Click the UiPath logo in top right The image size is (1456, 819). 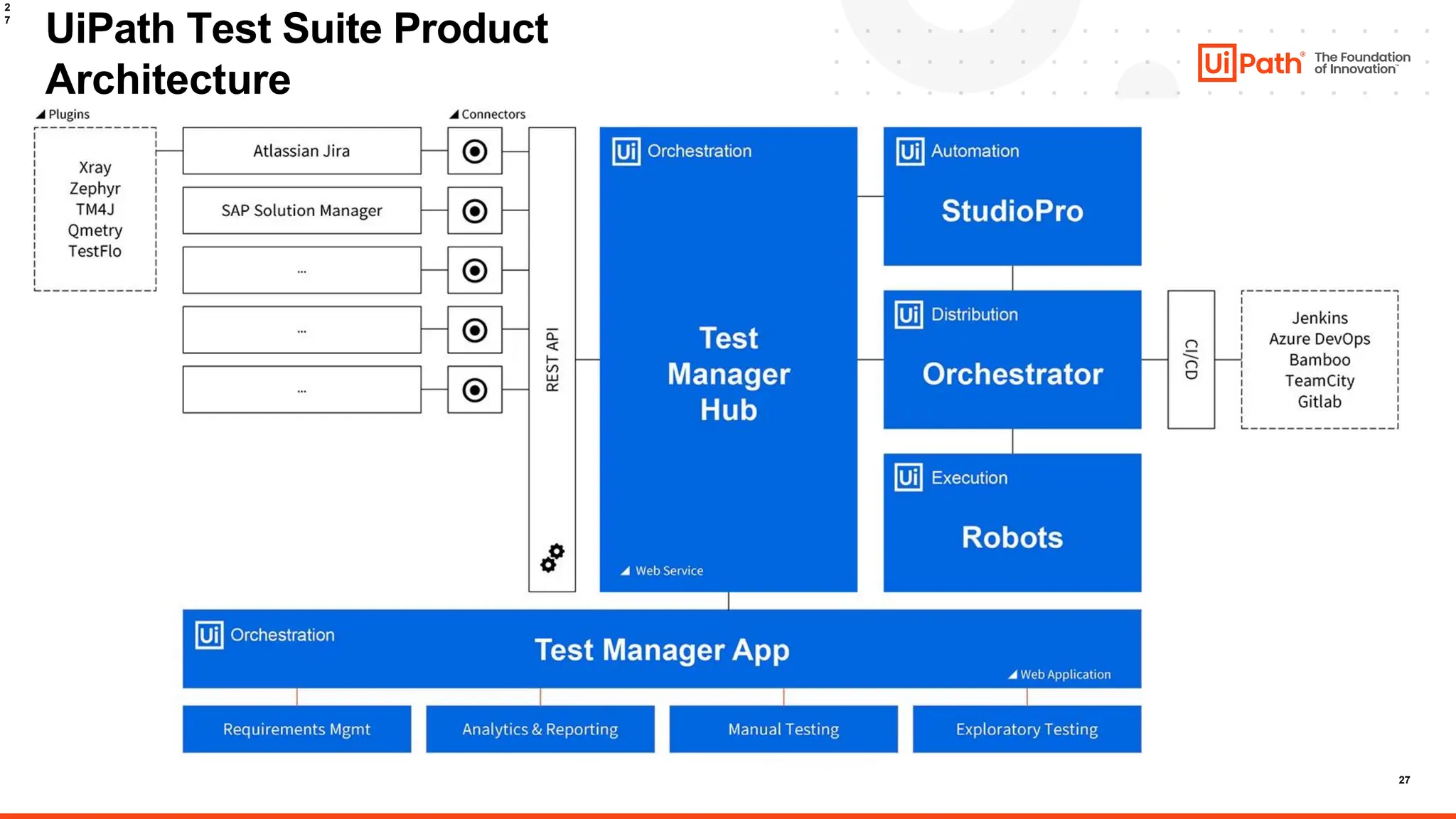pyautogui.click(x=1251, y=63)
